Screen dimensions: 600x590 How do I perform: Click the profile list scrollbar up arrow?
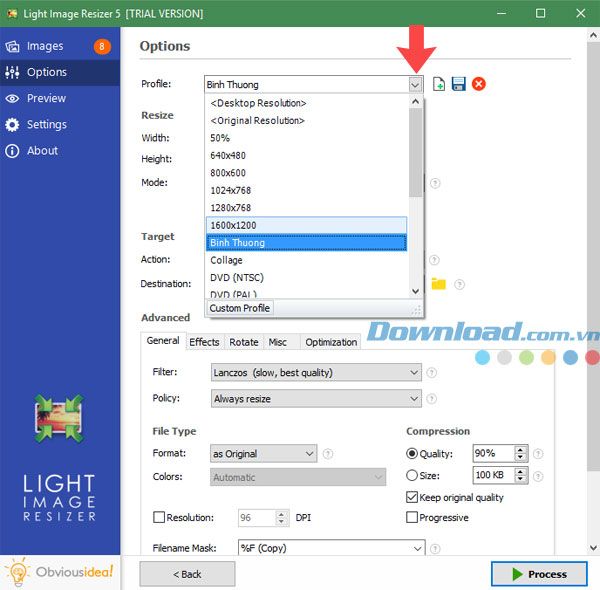point(416,102)
